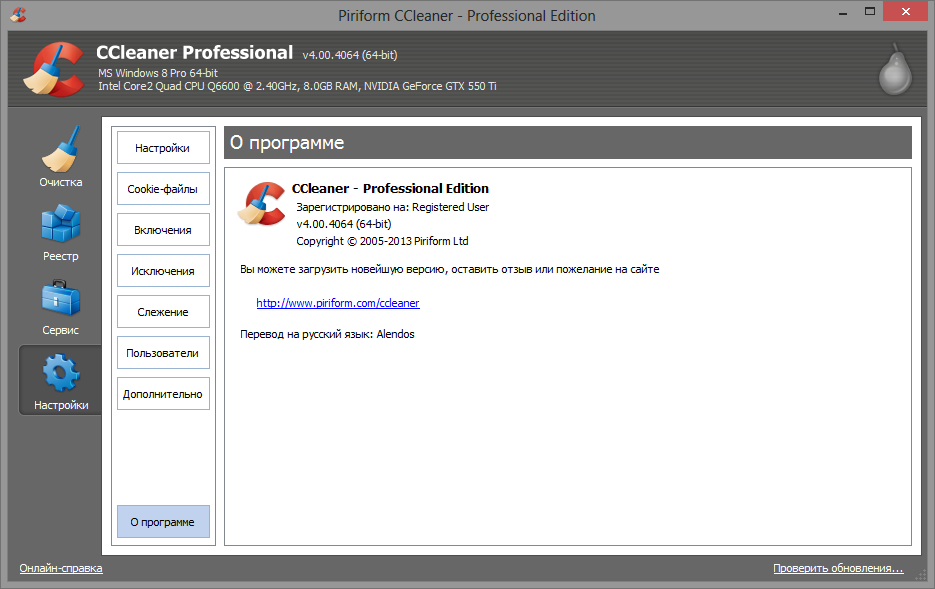The image size is (935, 589).
Task: Open the Дополнительно (Advanced) section
Action: (163, 394)
